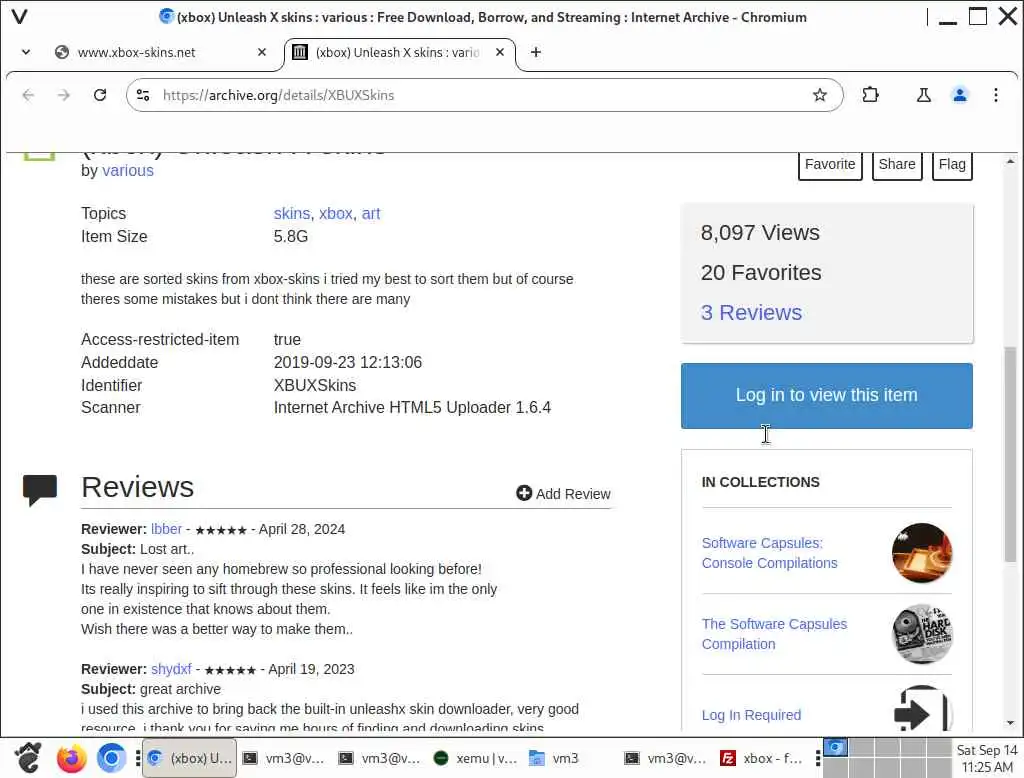Open the system menu icon in taskbar

point(27,758)
